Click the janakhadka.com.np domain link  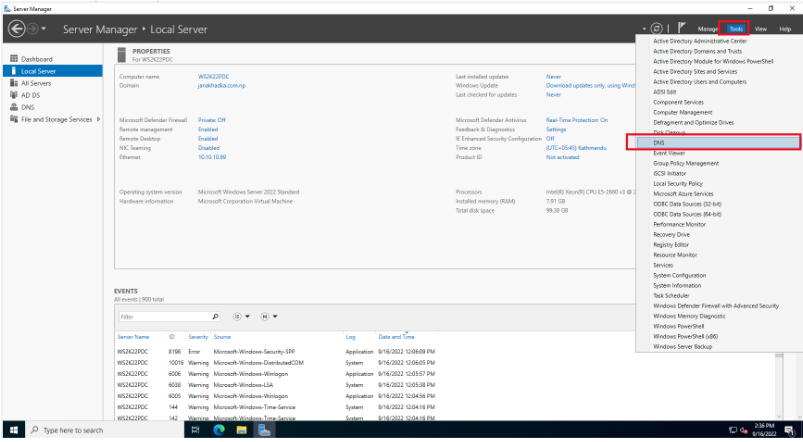(221, 86)
